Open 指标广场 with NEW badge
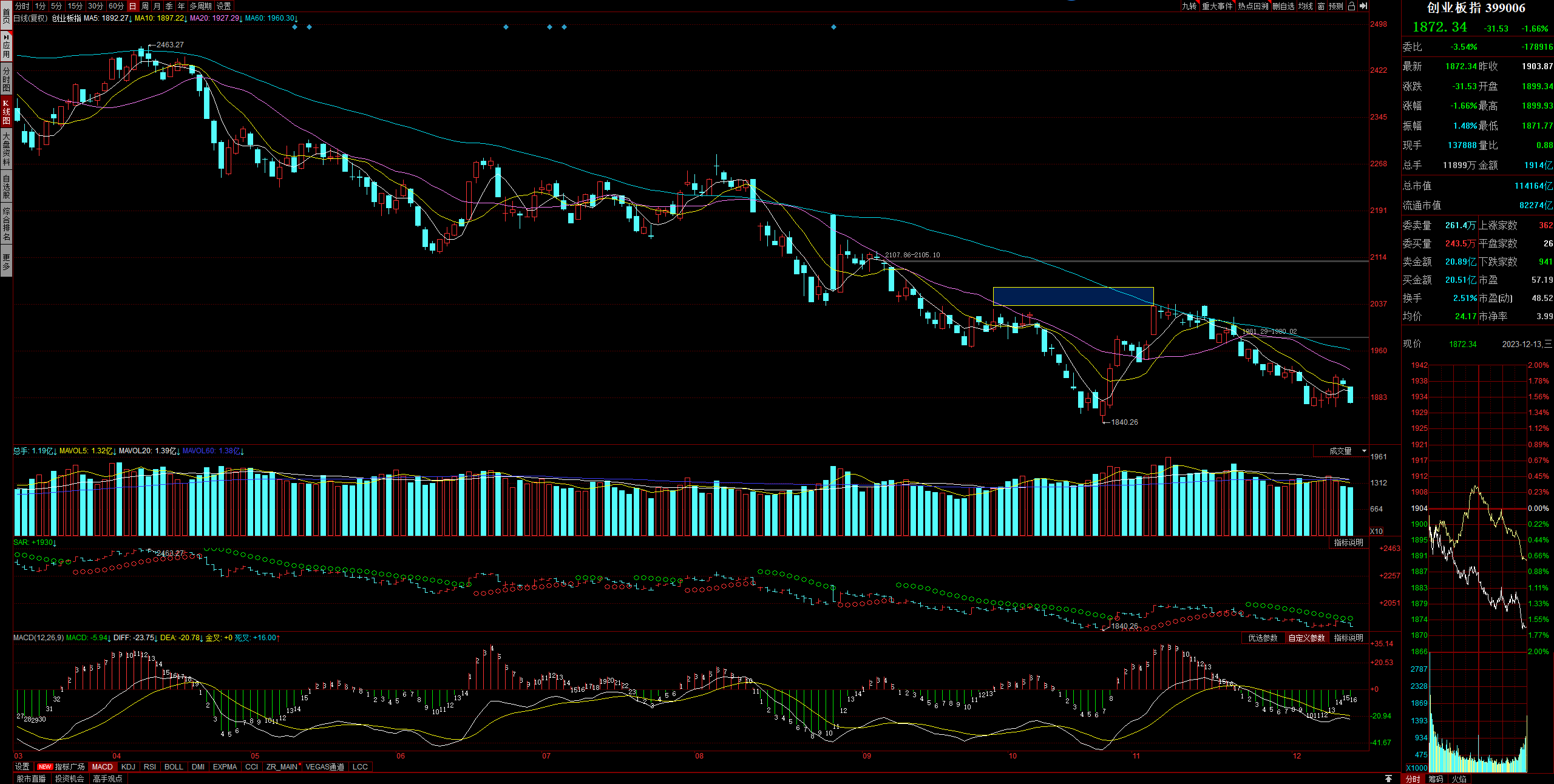 (x=61, y=767)
